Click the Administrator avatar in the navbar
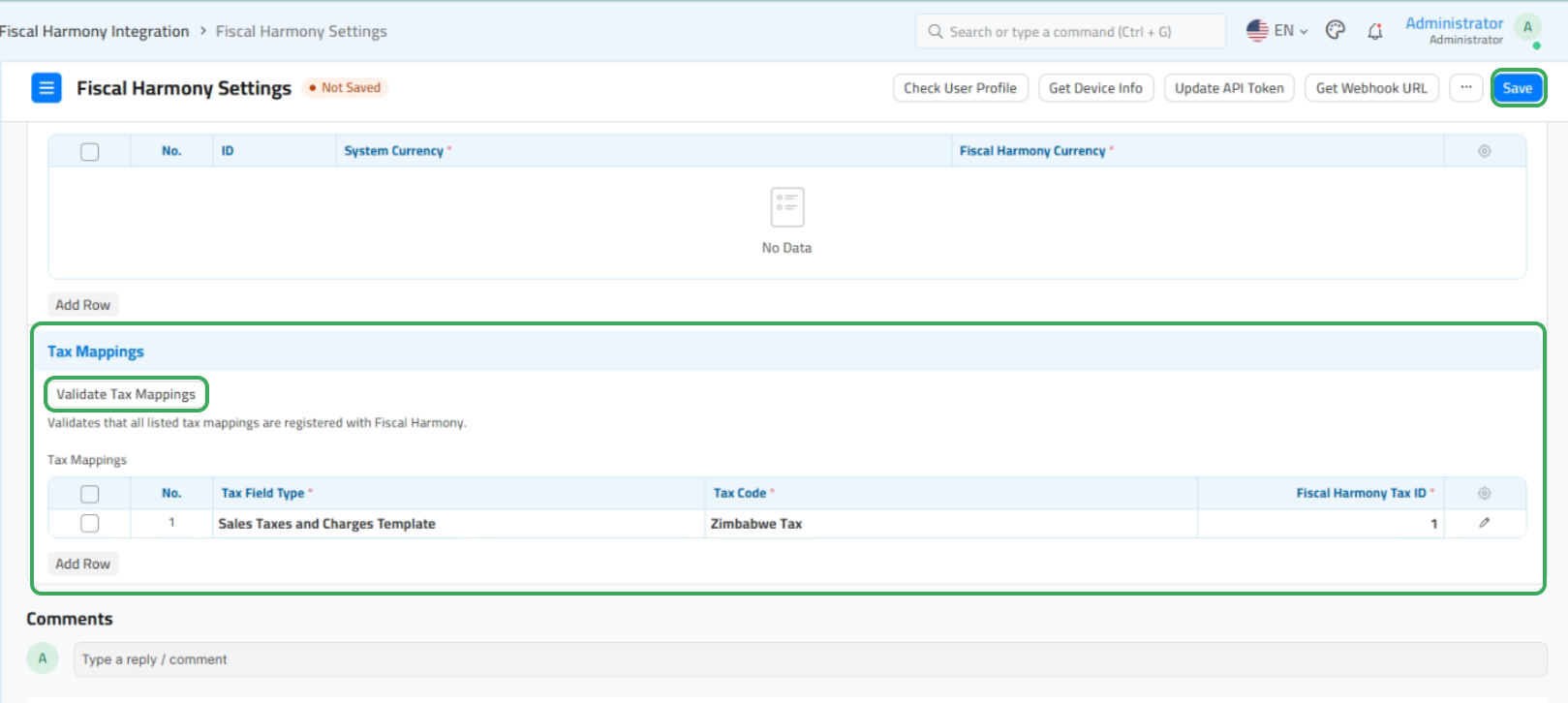The width and height of the screenshot is (1568, 703). coord(1527,27)
